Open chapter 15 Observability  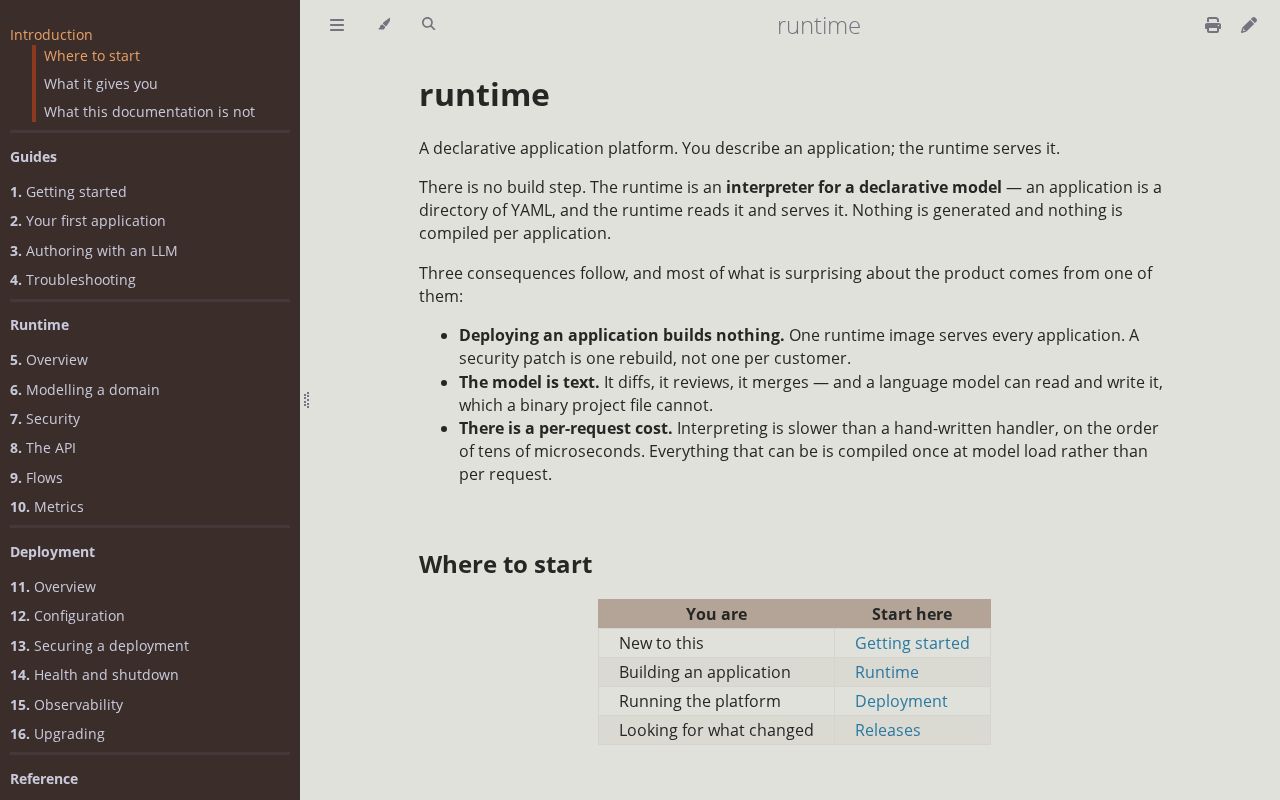[x=66, y=705]
